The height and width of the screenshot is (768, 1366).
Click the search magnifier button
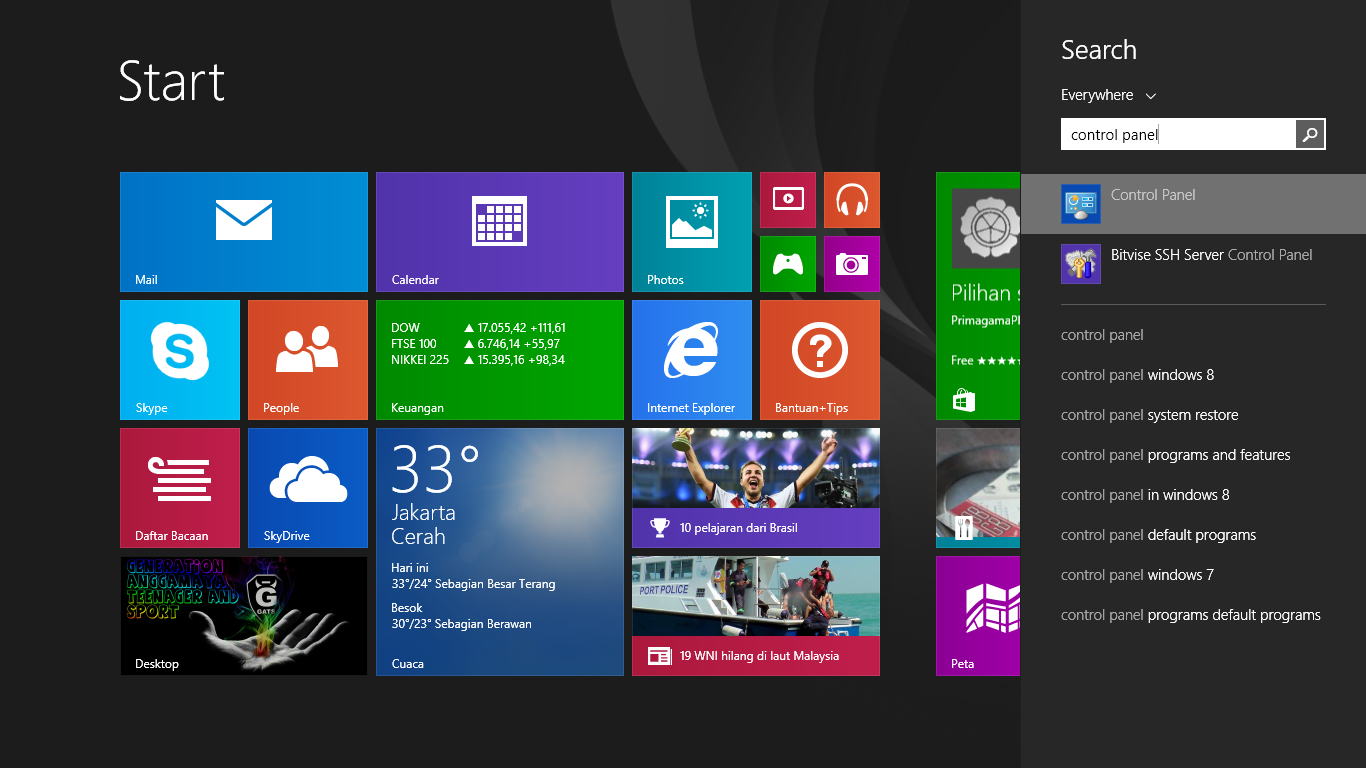pos(1310,134)
